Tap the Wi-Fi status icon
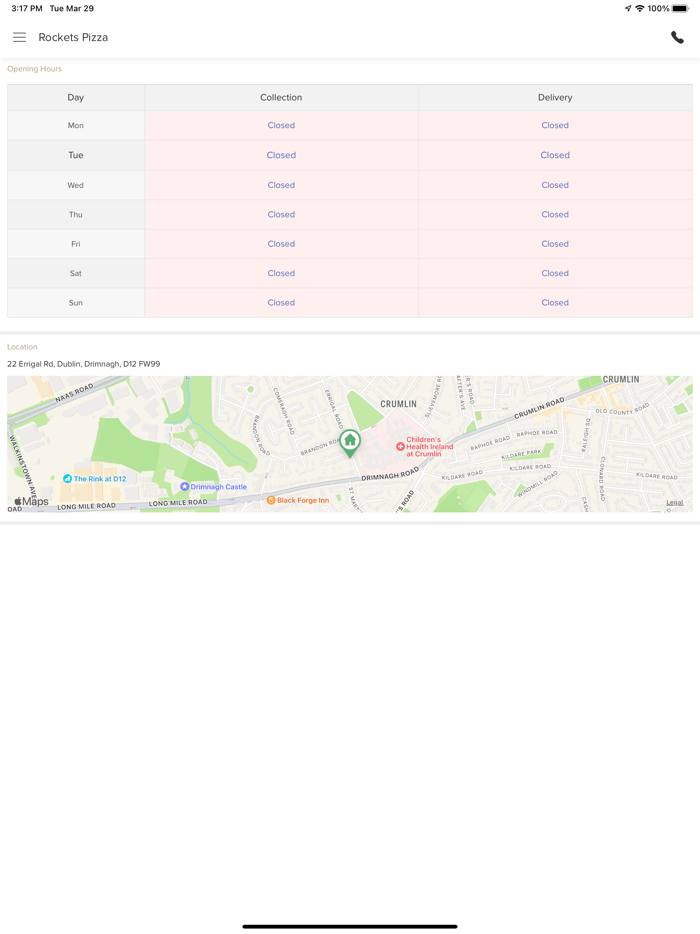The height and width of the screenshot is (934, 700). [640, 8]
